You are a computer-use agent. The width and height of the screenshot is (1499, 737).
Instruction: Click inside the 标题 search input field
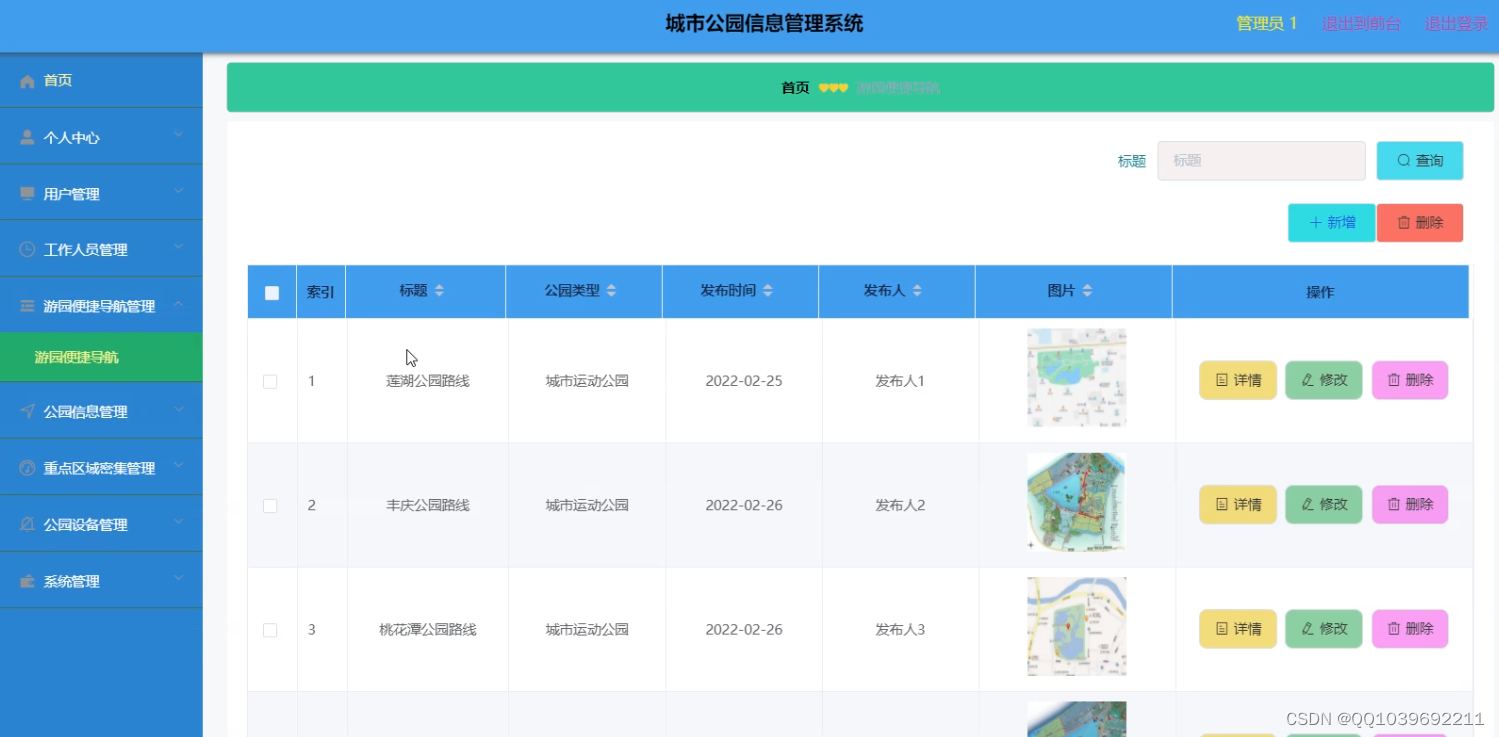[1260, 160]
